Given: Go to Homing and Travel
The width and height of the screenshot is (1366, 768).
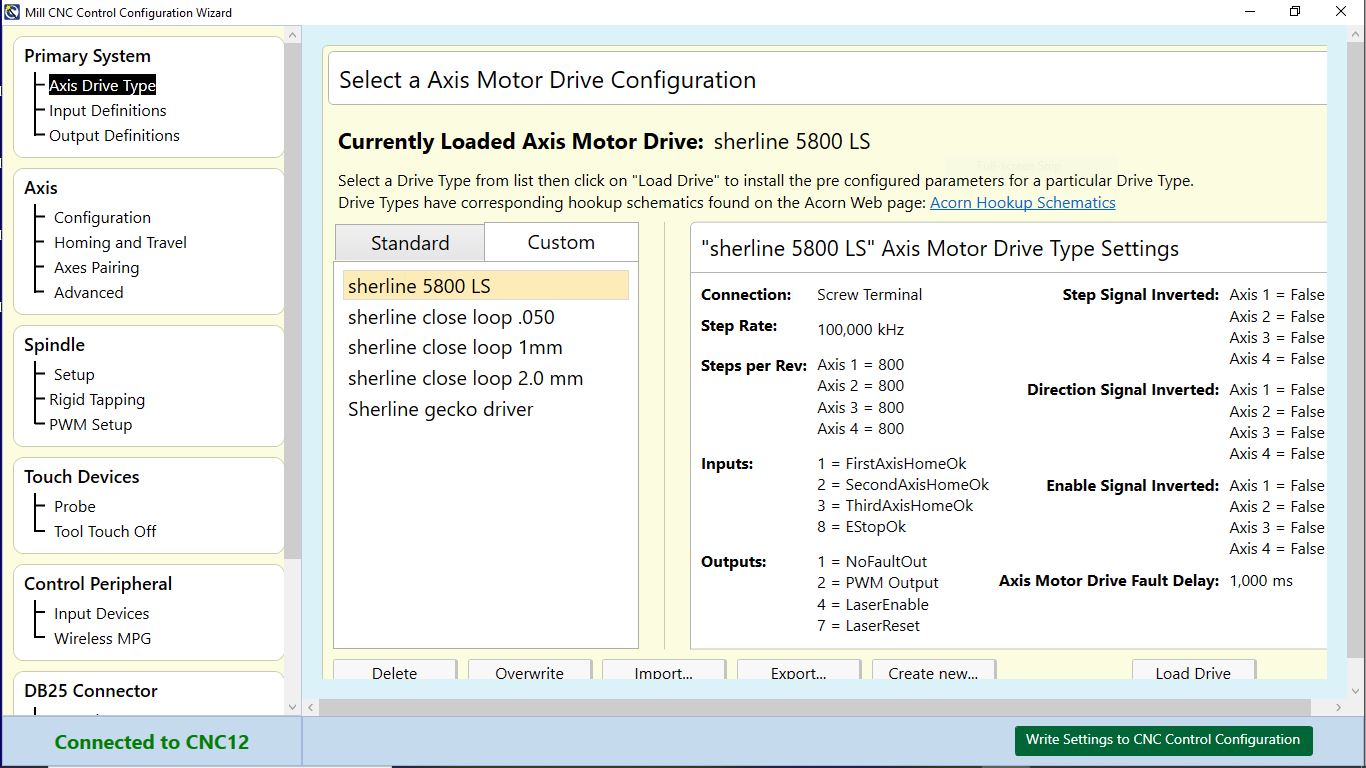Looking at the screenshot, I should click(120, 243).
